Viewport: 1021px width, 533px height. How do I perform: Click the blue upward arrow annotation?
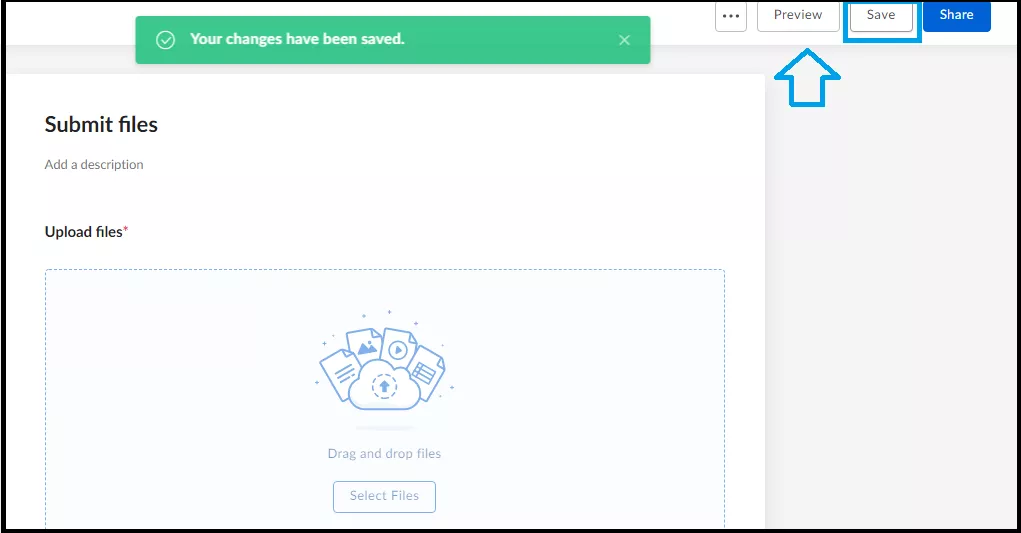click(x=807, y=77)
